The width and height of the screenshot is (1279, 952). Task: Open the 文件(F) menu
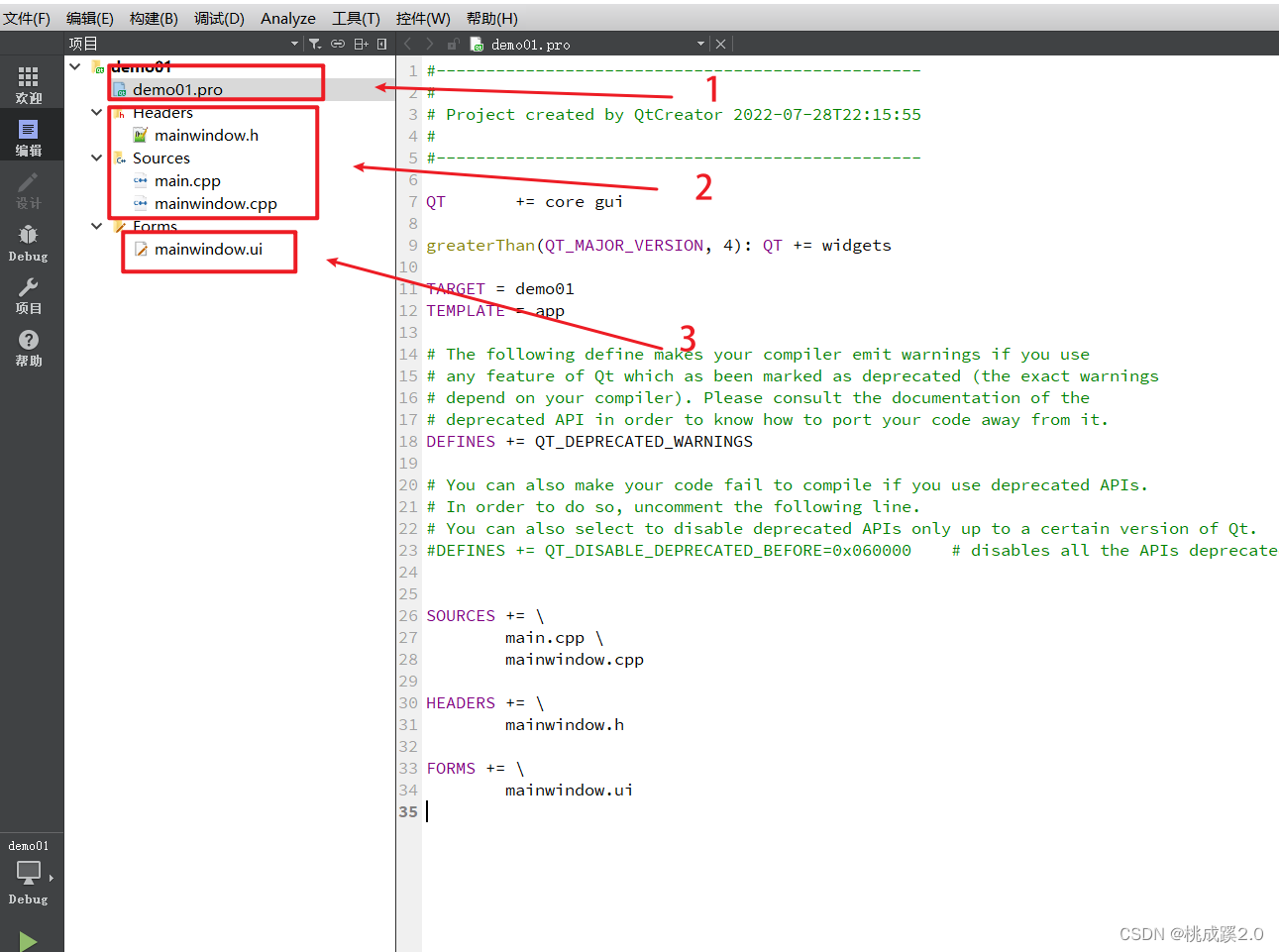27,18
